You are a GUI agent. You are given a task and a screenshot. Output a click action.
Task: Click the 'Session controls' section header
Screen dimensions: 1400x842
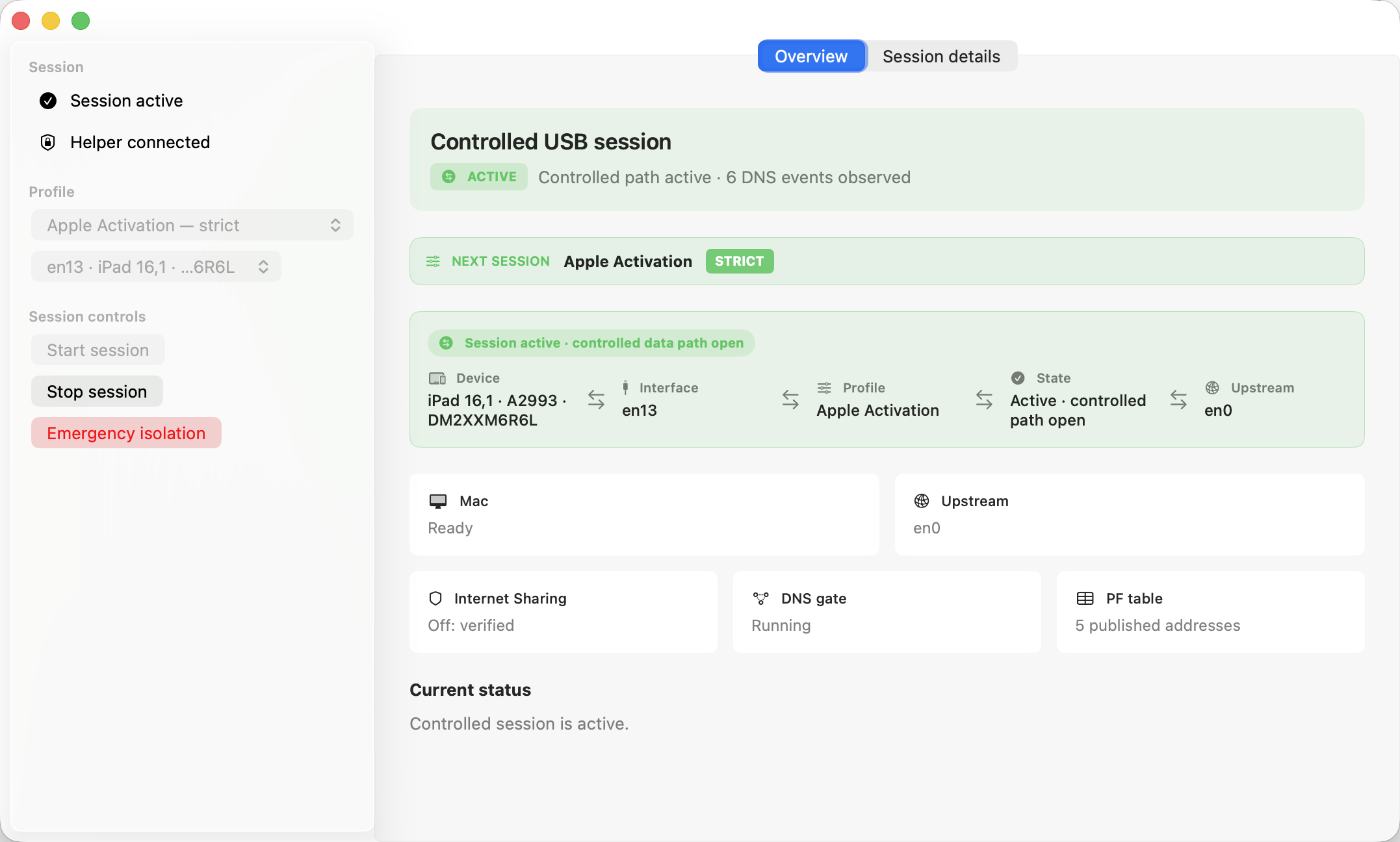click(87, 316)
